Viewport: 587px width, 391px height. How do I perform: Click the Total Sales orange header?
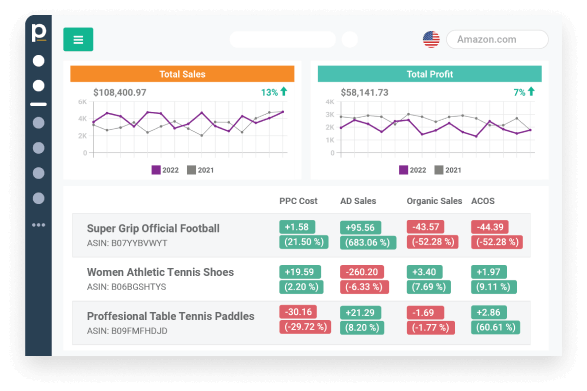pos(182,74)
